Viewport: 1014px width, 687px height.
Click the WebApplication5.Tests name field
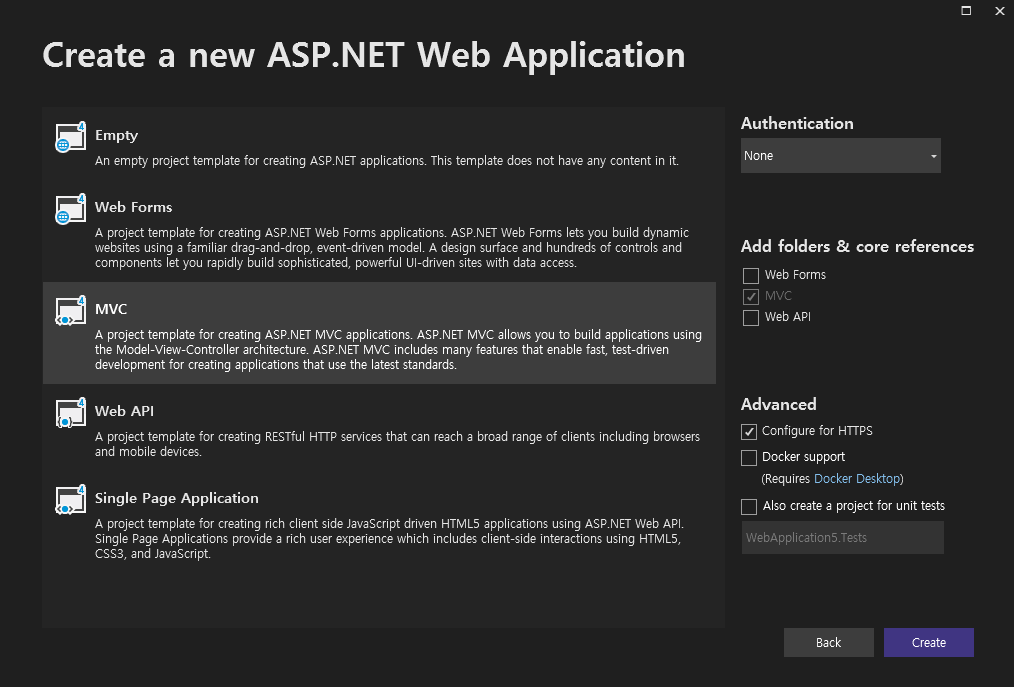843,538
